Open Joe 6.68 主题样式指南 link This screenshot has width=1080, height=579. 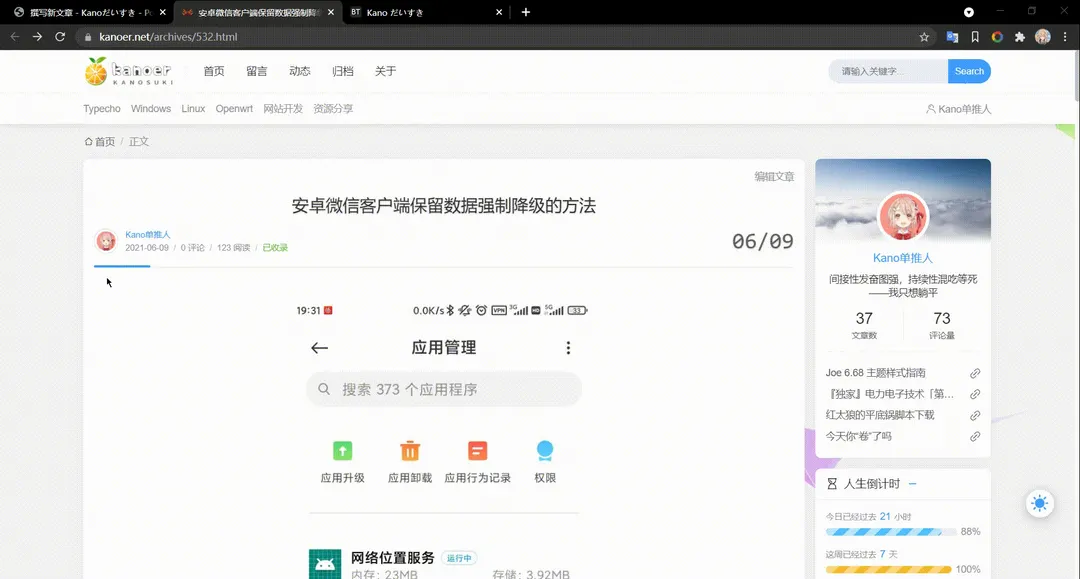(x=875, y=373)
